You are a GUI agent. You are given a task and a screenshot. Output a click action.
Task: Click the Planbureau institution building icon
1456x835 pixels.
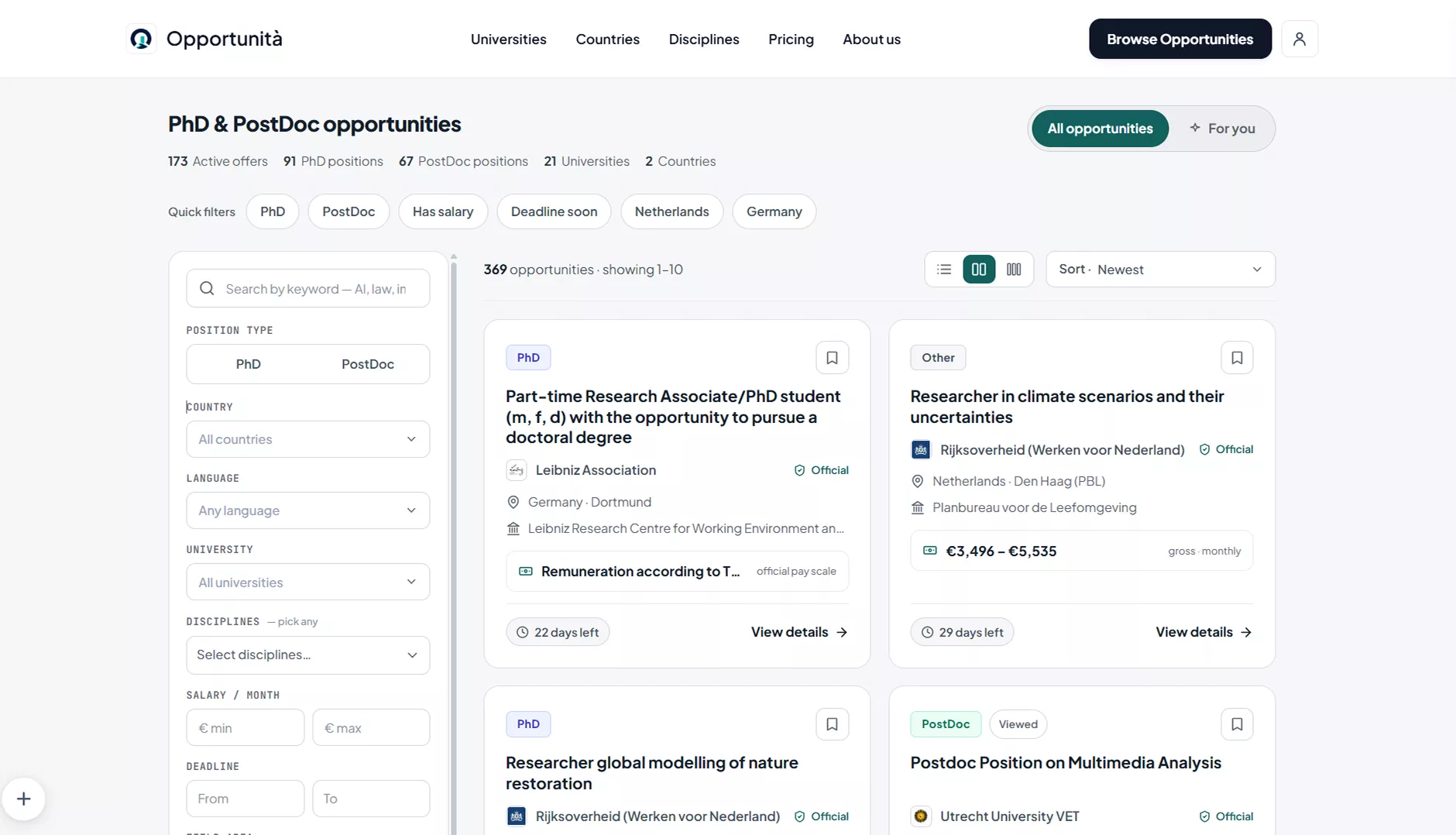pyautogui.click(x=918, y=508)
